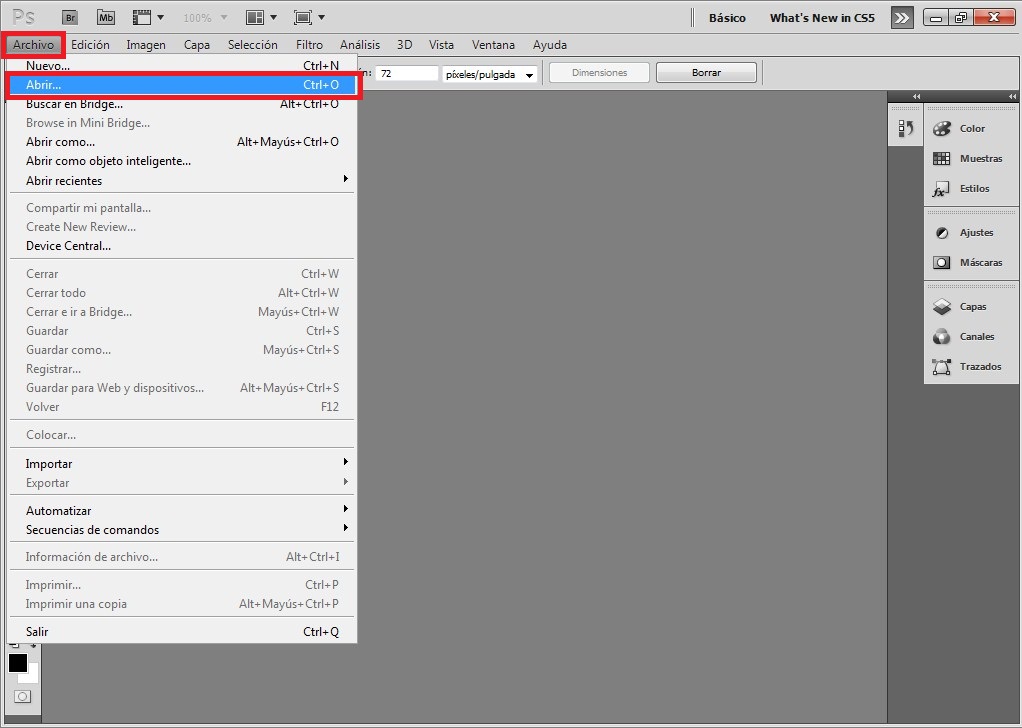Screen dimensions: 1022x728
Task: Open the 3D menu
Action: (x=404, y=45)
